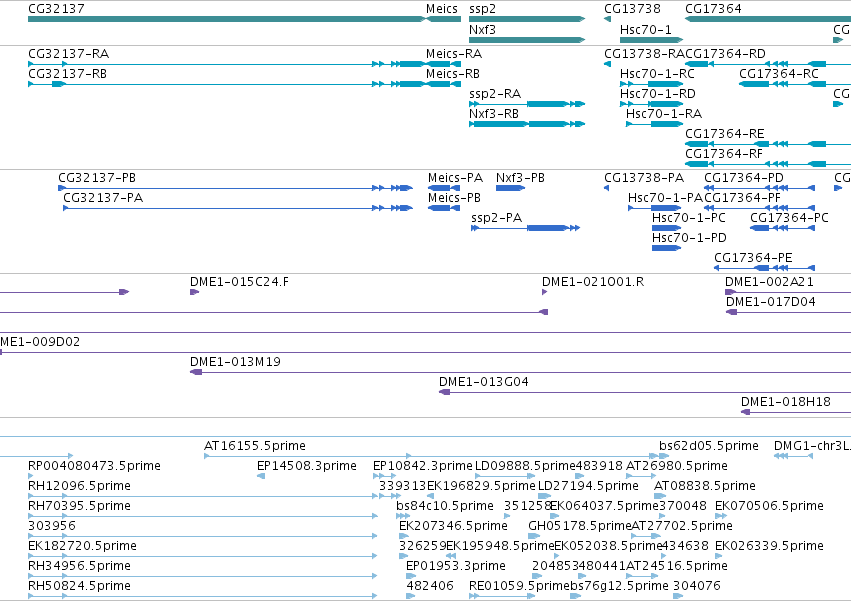Click the CG17364-PE protein label
This screenshot has width=851, height=601.
tap(753, 257)
